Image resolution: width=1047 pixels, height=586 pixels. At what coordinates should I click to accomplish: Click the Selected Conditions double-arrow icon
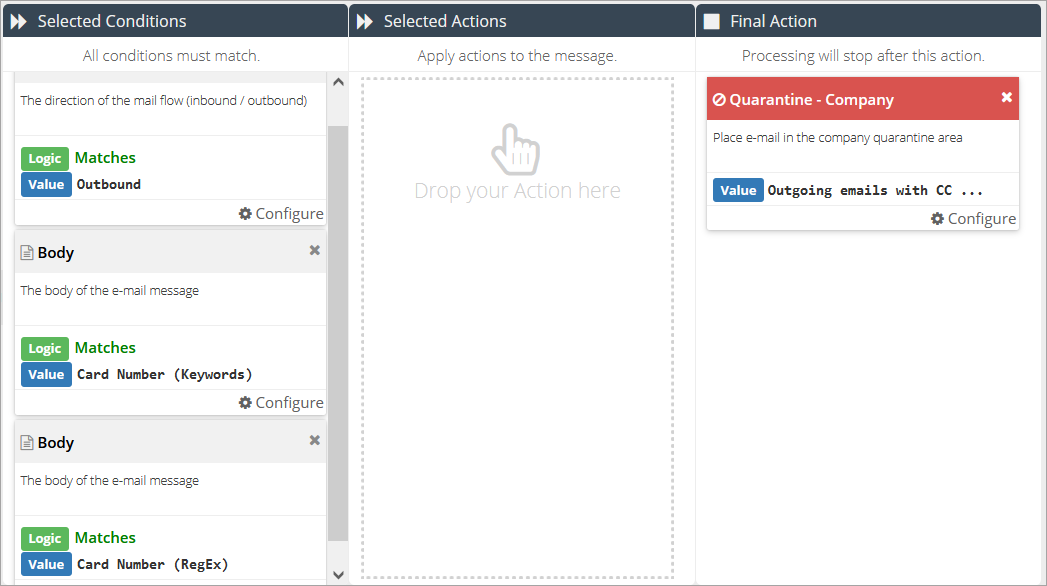click(x=19, y=22)
